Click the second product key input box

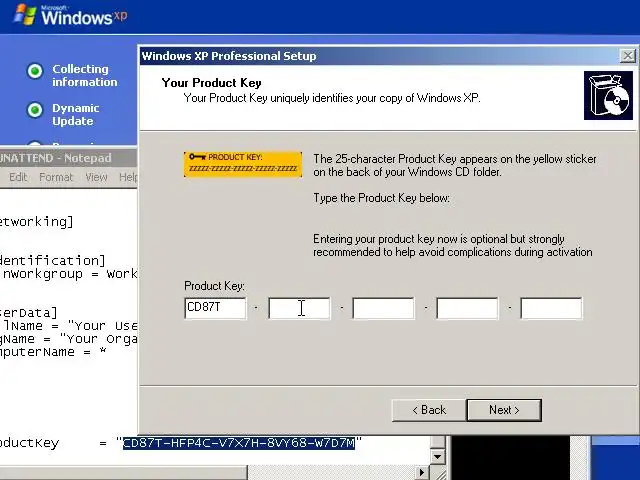click(299, 308)
